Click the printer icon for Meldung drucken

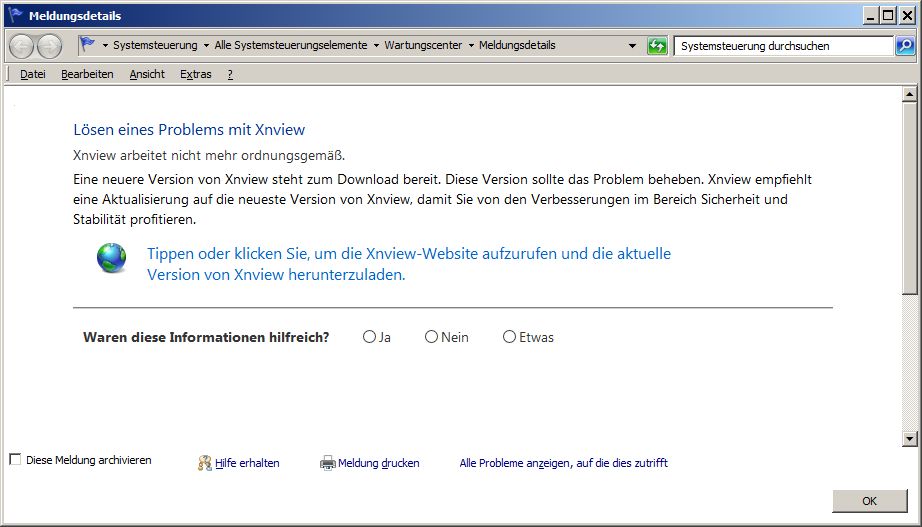click(328, 463)
